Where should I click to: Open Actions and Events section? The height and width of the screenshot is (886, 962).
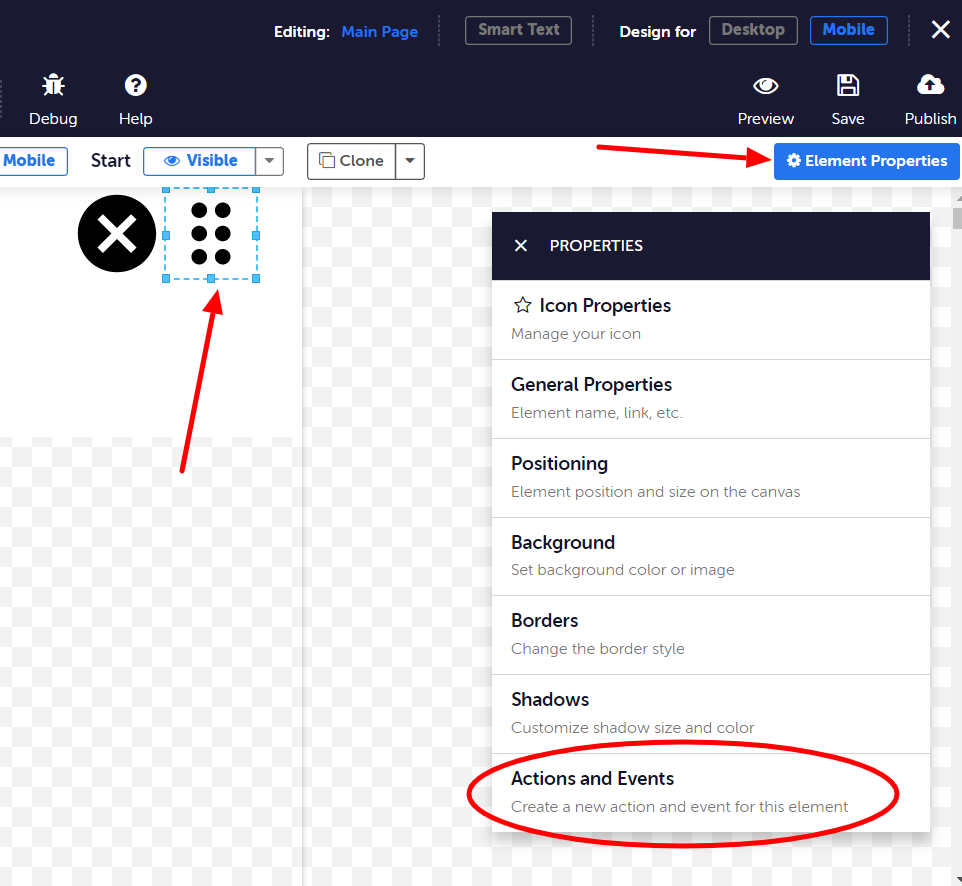coord(711,793)
